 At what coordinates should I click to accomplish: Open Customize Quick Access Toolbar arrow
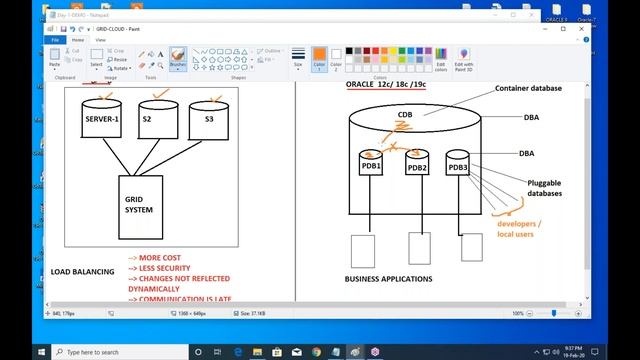(89, 29)
